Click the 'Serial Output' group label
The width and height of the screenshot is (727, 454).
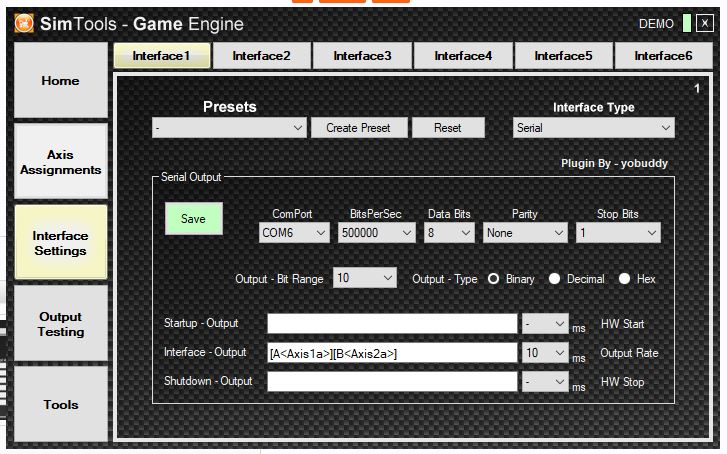tap(191, 177)
